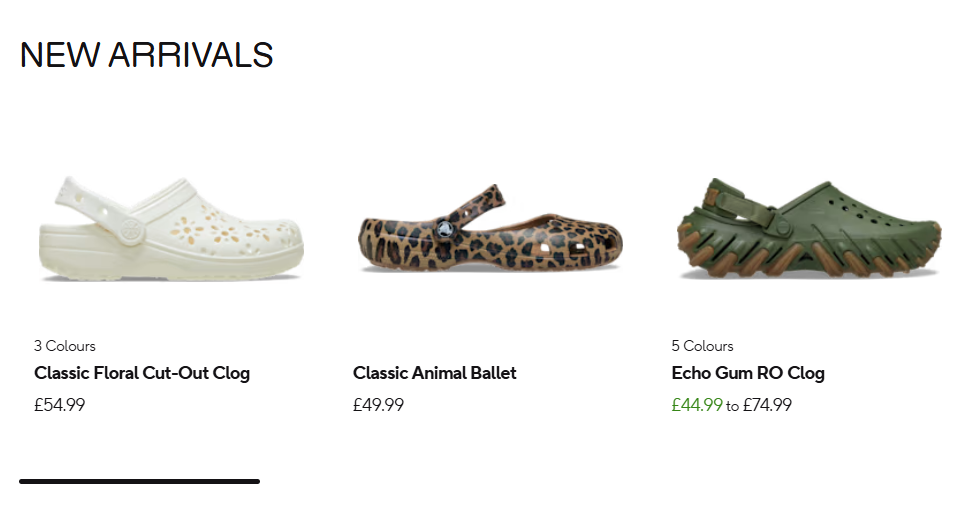The width and height of the screenshot is (962, 527).
Task: Click the £74.99 upper price
Action: coord(767,405)
